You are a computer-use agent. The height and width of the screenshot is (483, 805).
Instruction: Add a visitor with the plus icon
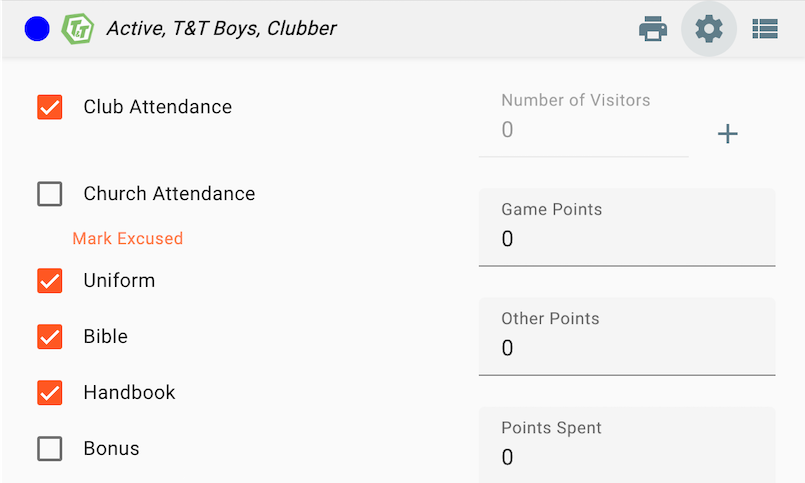pos(728,134)
